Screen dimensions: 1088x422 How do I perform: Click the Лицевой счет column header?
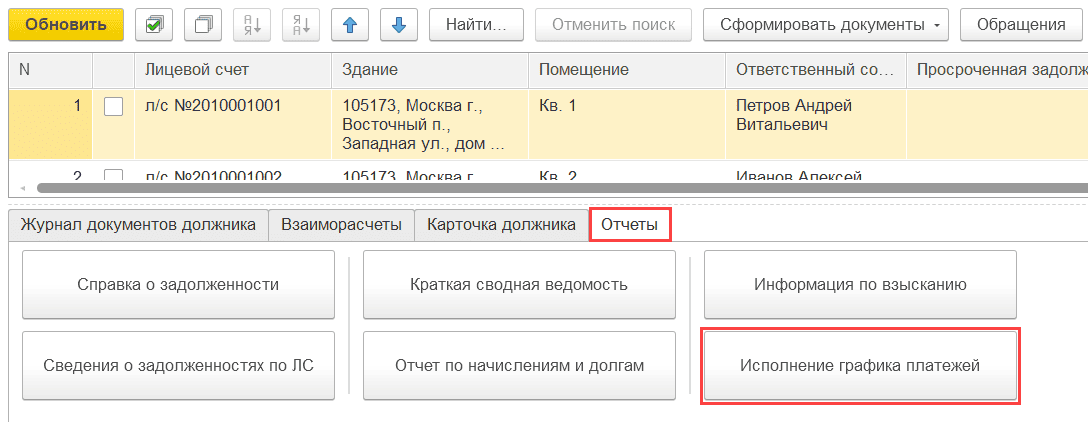(197, 70)
